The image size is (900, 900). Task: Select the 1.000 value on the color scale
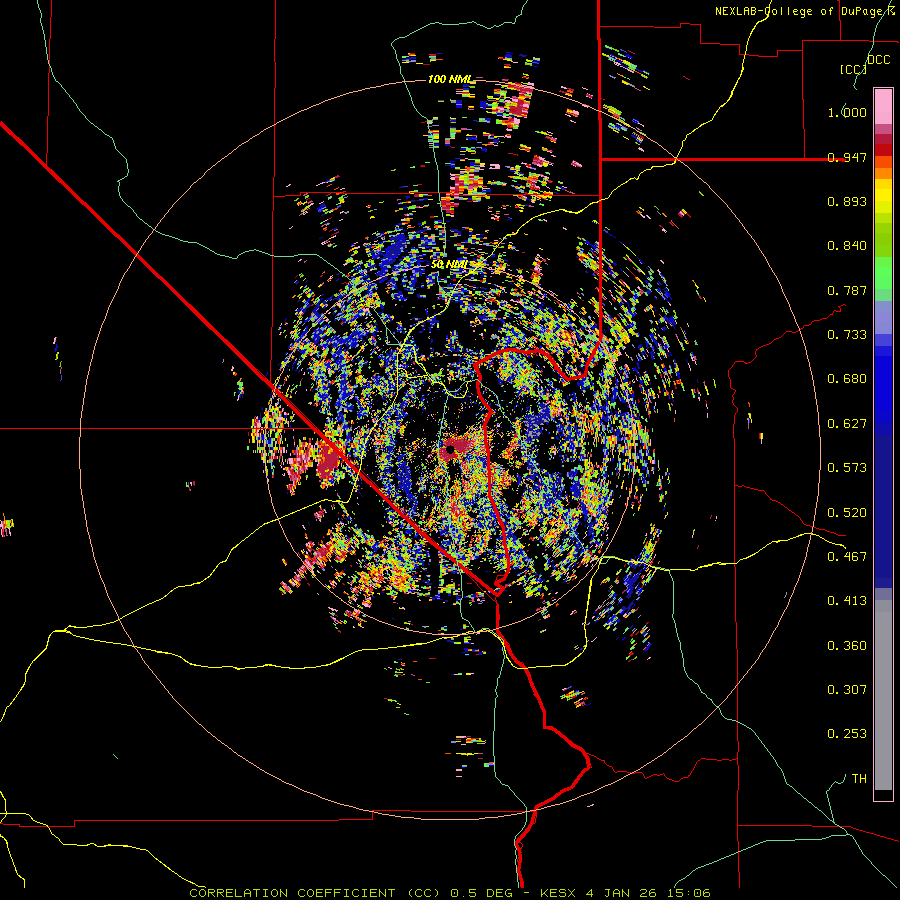tap(847, 112)
